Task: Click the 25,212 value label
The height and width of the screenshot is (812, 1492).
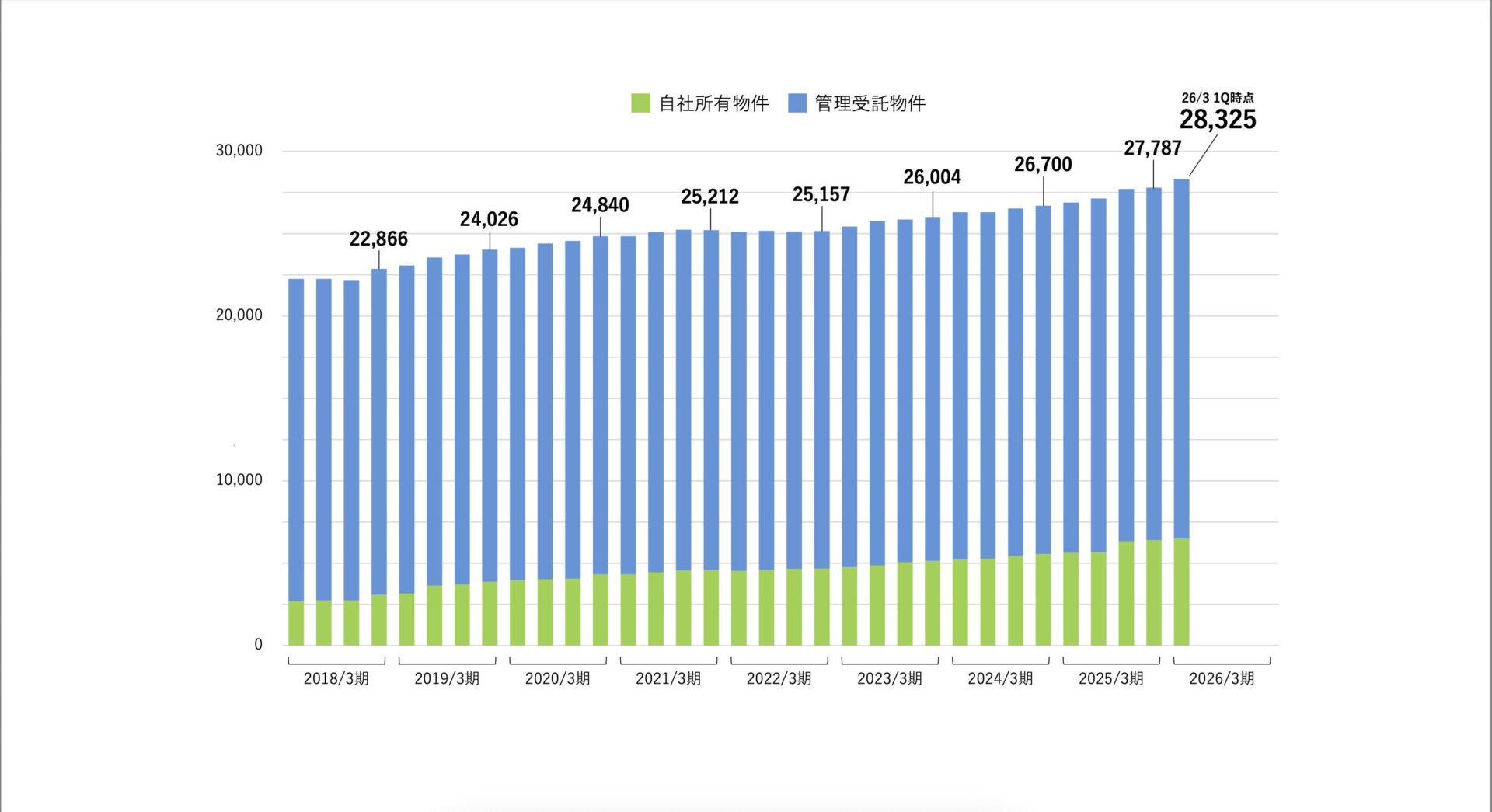Action: tap(709, 197)
